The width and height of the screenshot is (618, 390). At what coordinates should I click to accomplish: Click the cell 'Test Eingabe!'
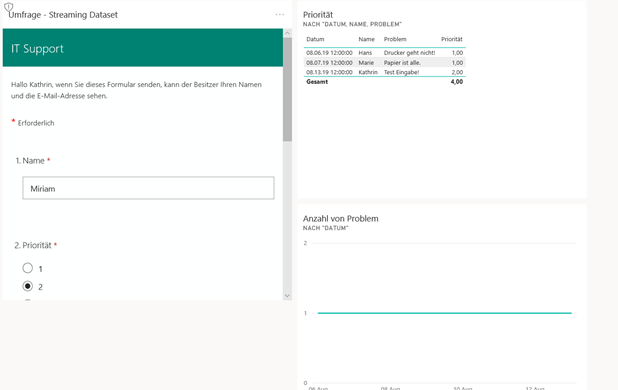pos(401,72)
